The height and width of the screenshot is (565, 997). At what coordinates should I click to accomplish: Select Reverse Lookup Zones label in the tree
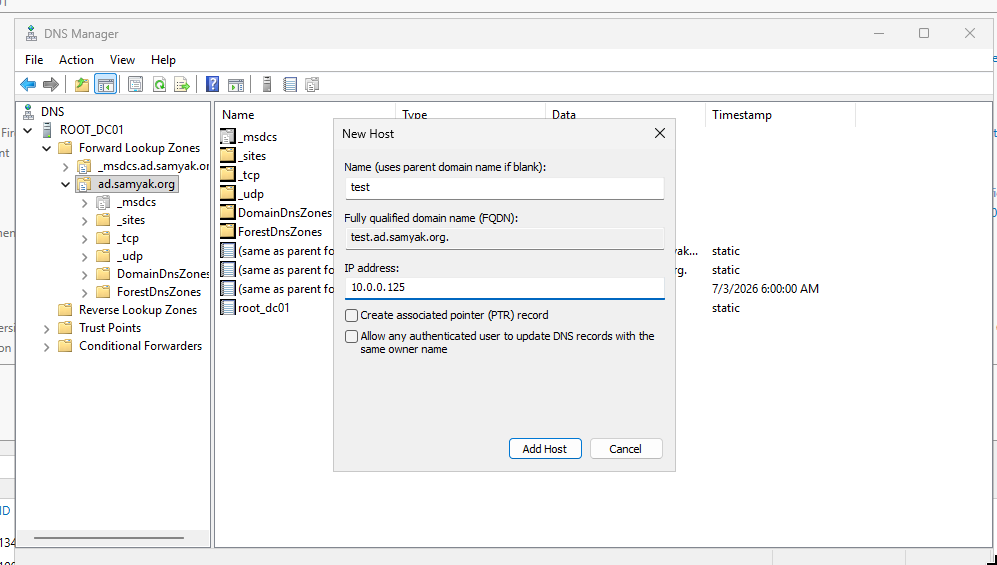coord(138,310)
